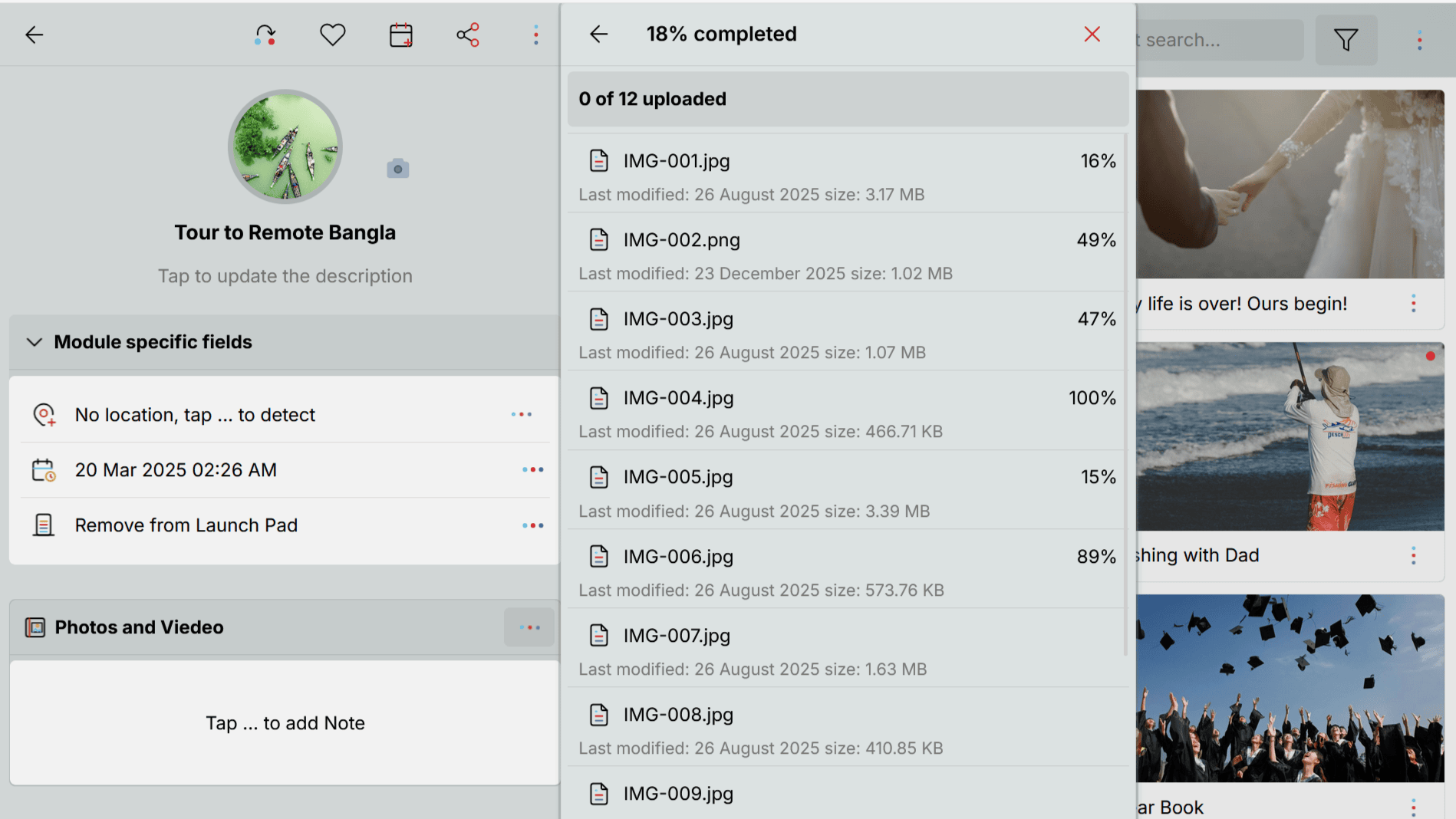Tap the camera icon beside profile photo
This screenshot has width=1456, height=819.
(x=397, y=169)
